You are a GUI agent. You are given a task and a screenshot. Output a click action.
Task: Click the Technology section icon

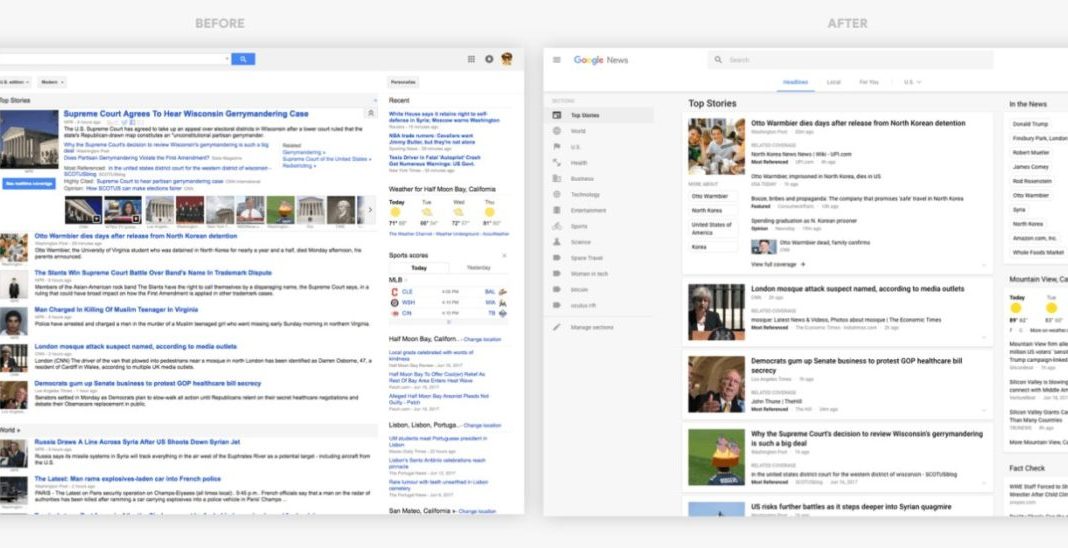[x=556, y=194]
